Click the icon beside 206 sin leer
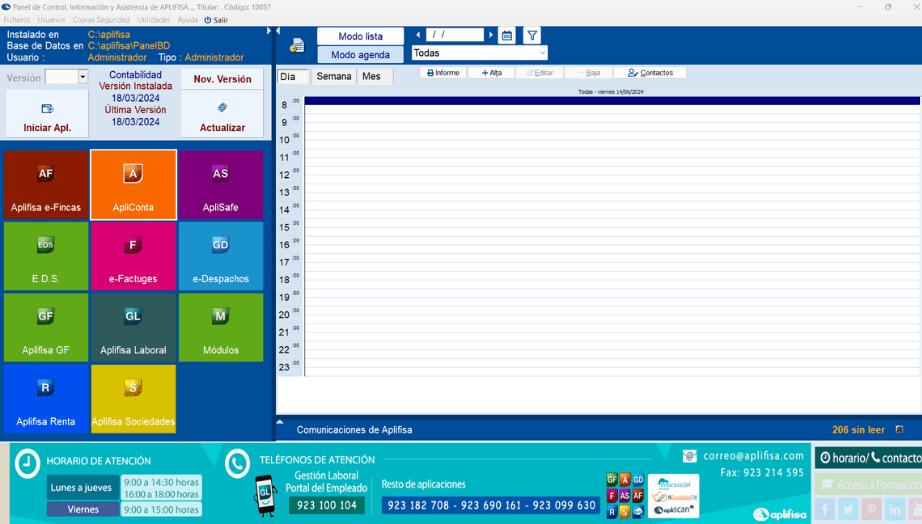Viewport: 922px width, 524px height. click(x=899, y=430)
